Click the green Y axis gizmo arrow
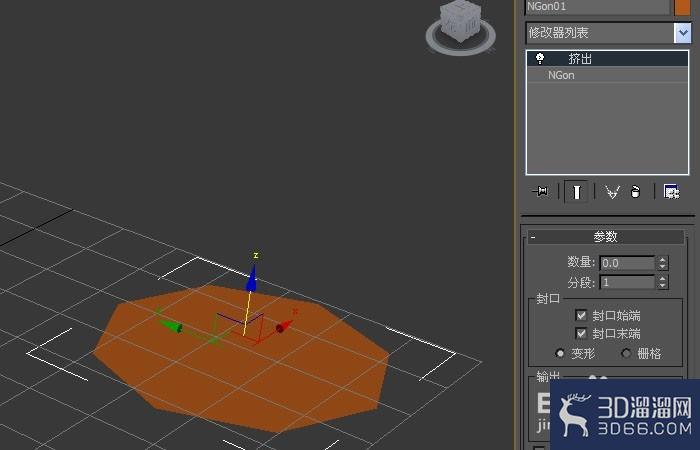 171,326
